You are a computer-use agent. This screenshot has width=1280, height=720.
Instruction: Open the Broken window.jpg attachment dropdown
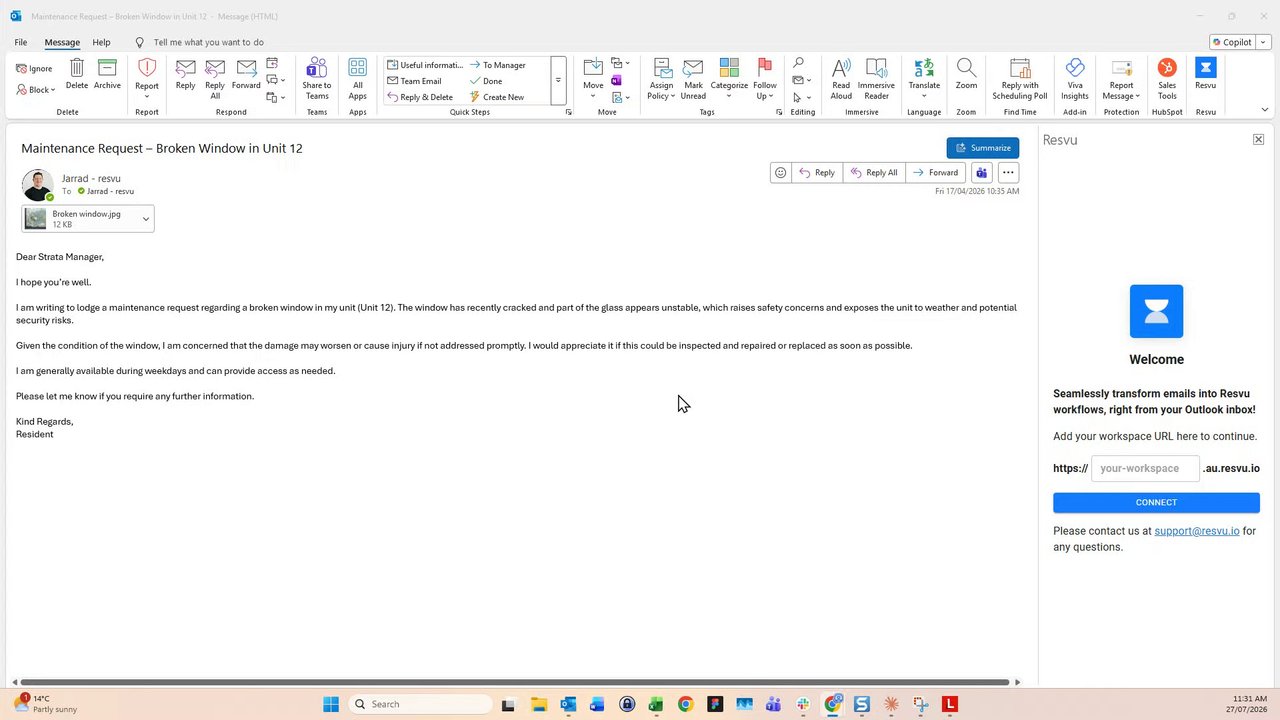146,219
